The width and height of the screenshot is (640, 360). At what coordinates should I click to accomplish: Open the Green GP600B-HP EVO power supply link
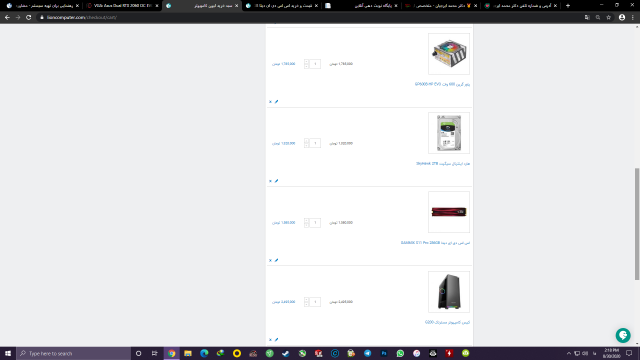point(442,84)
